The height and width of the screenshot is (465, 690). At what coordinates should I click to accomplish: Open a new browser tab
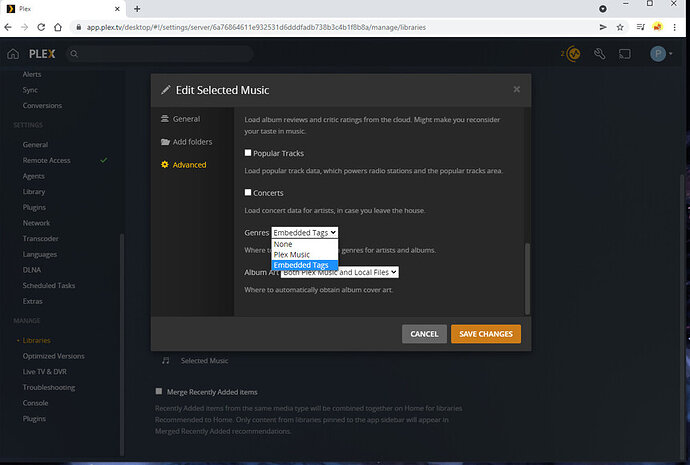pos(137,9)
